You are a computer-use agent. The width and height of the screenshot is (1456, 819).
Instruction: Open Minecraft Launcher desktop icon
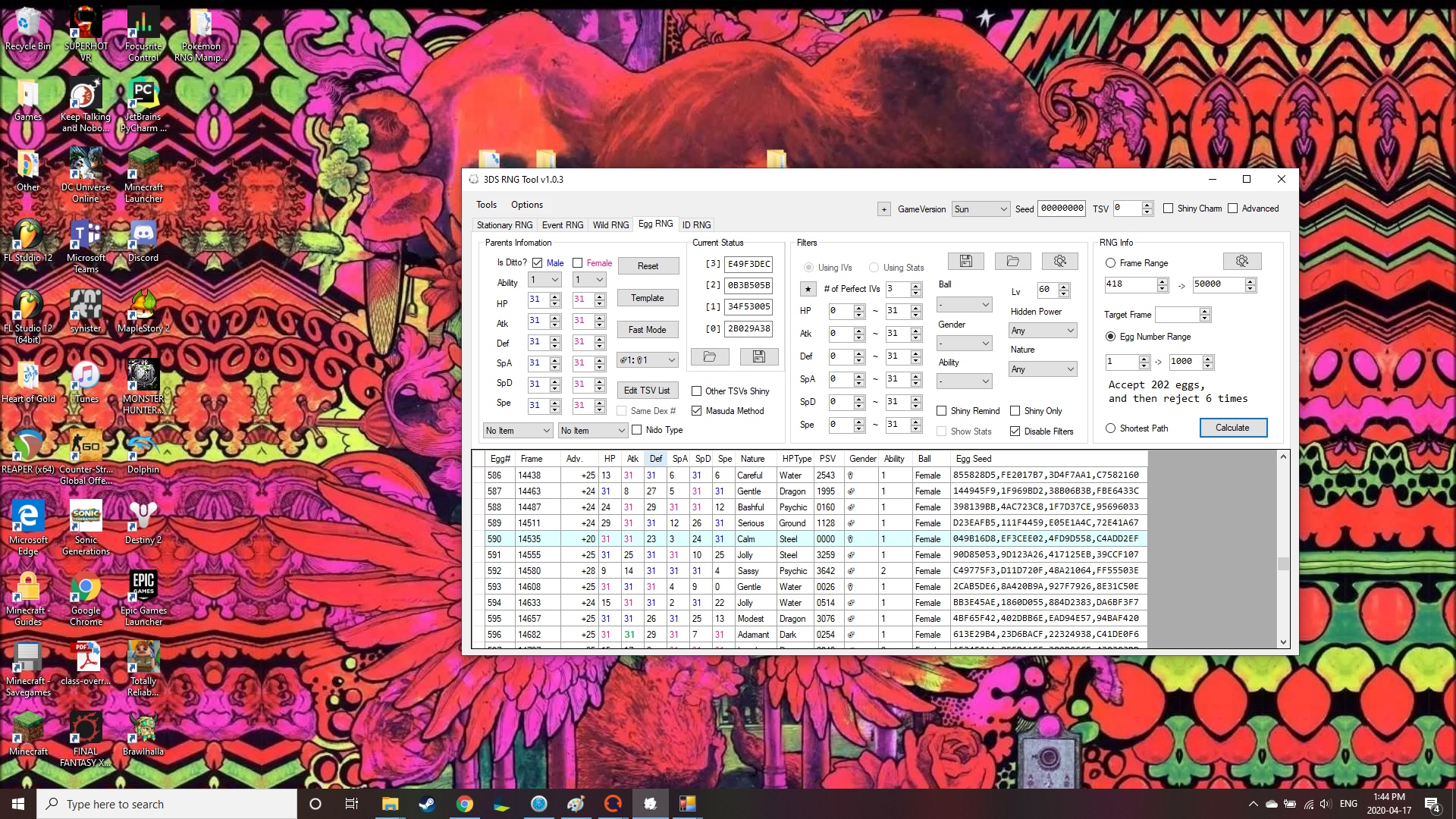[x=143, y=176]
